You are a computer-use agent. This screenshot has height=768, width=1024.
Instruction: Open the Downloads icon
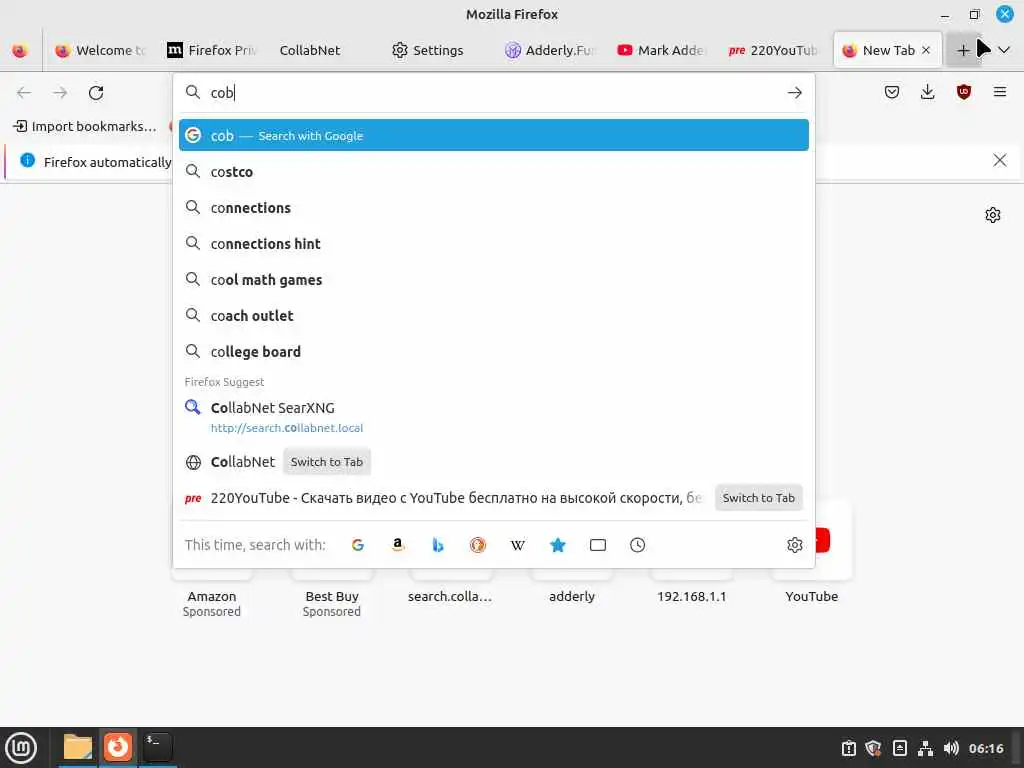[x=927, y=92]
